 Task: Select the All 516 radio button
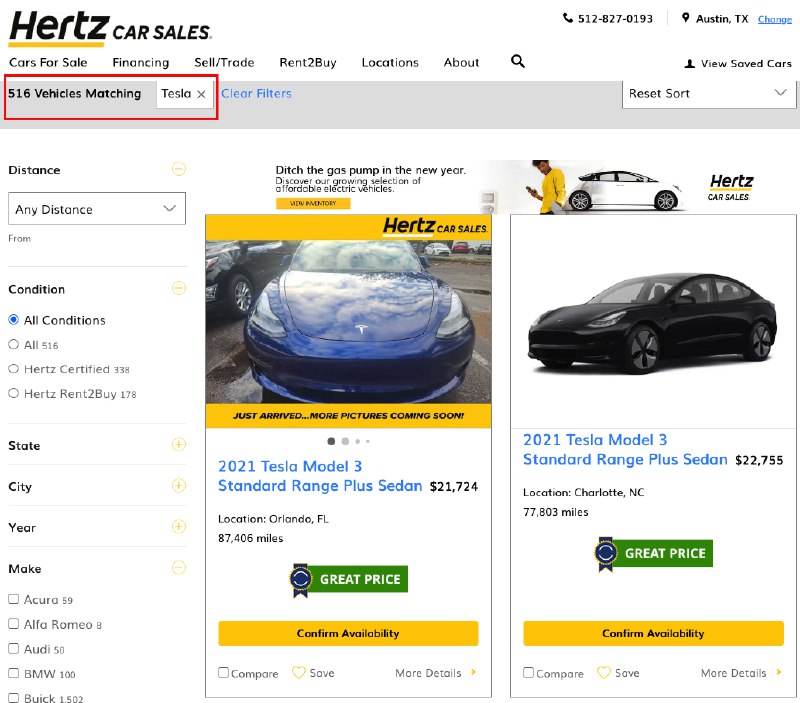[x=14, y=344]
